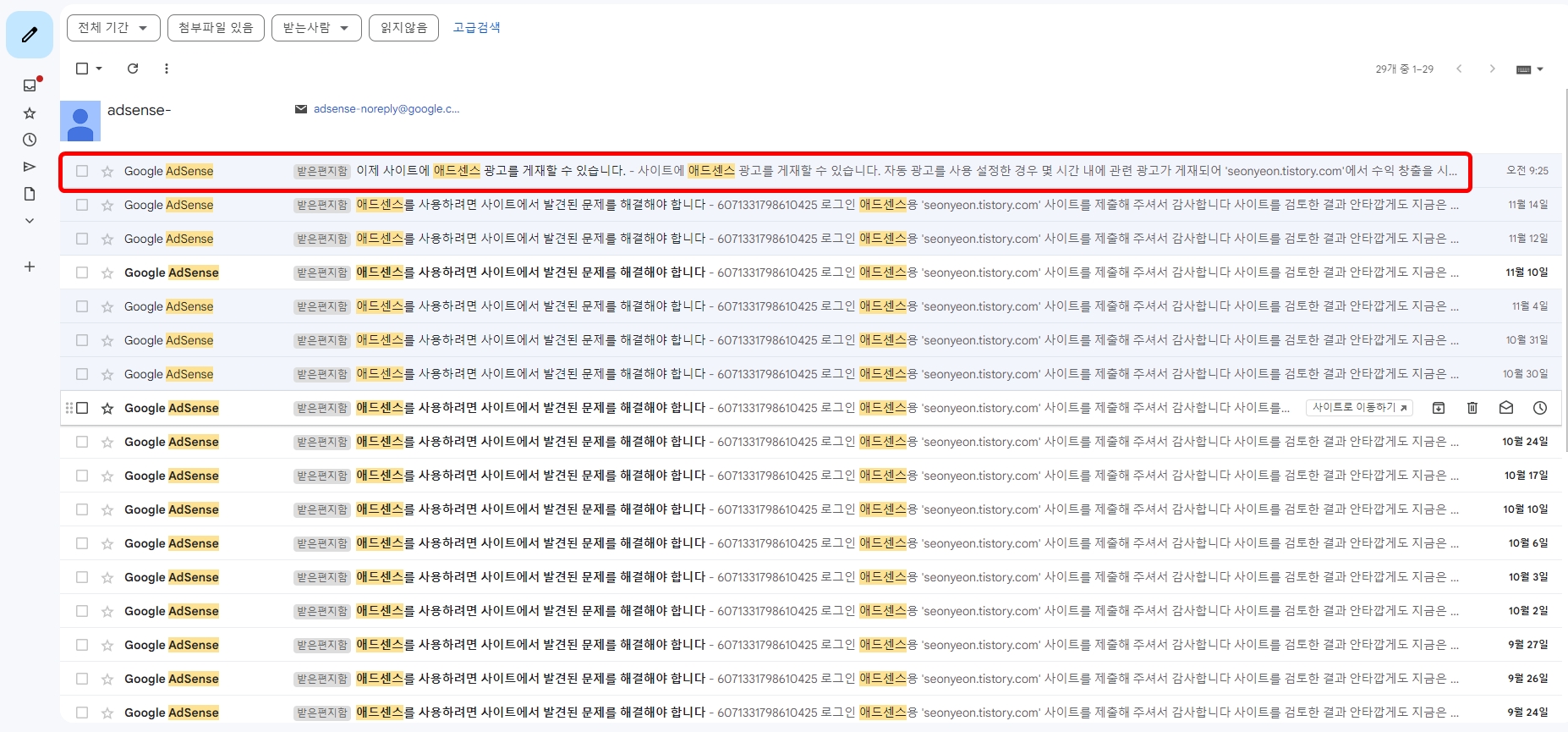Click the 29개 중 1–29 result count
Viewport: 1568px width, 732px height.
point(1404,69)
